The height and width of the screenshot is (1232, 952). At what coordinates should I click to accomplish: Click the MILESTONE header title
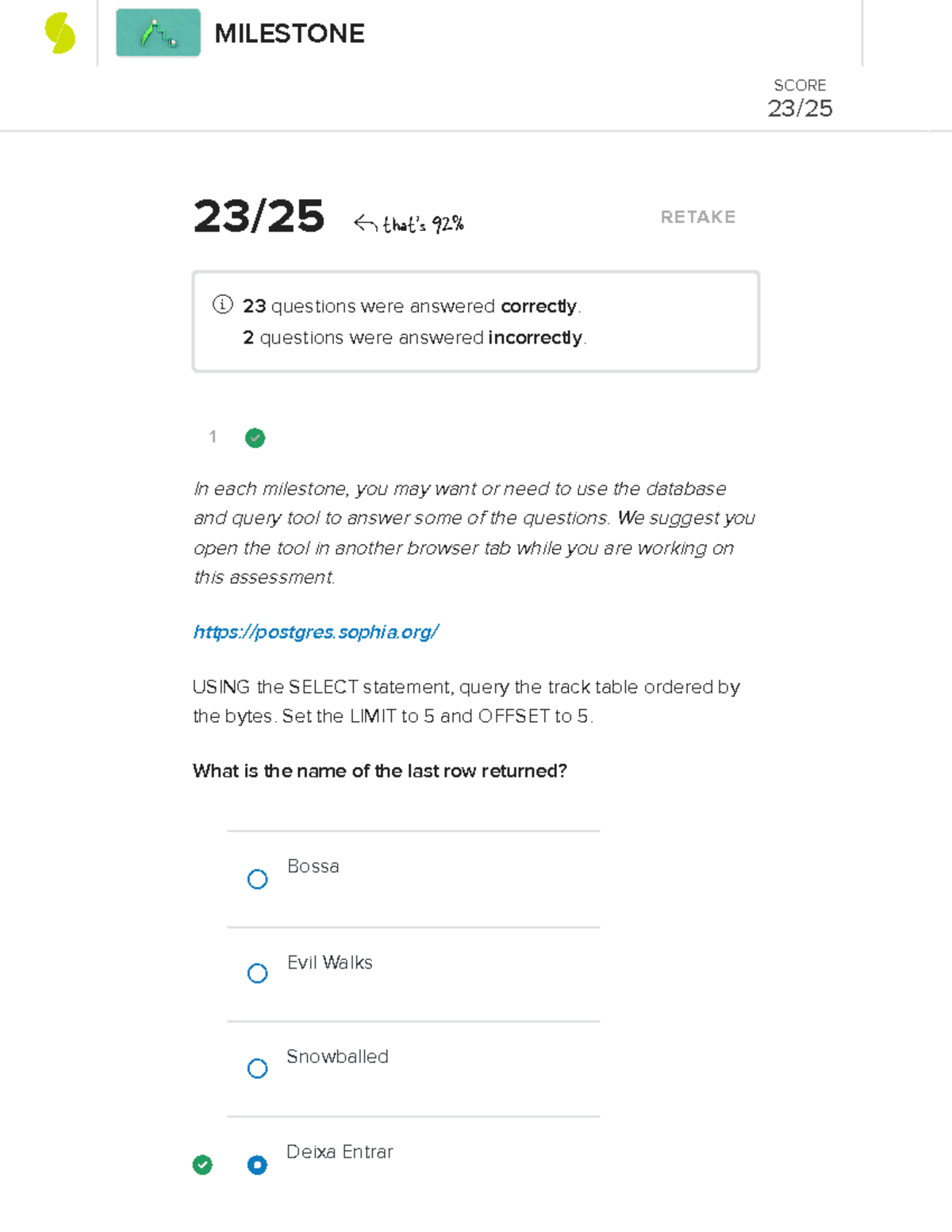tap(290, 33)
